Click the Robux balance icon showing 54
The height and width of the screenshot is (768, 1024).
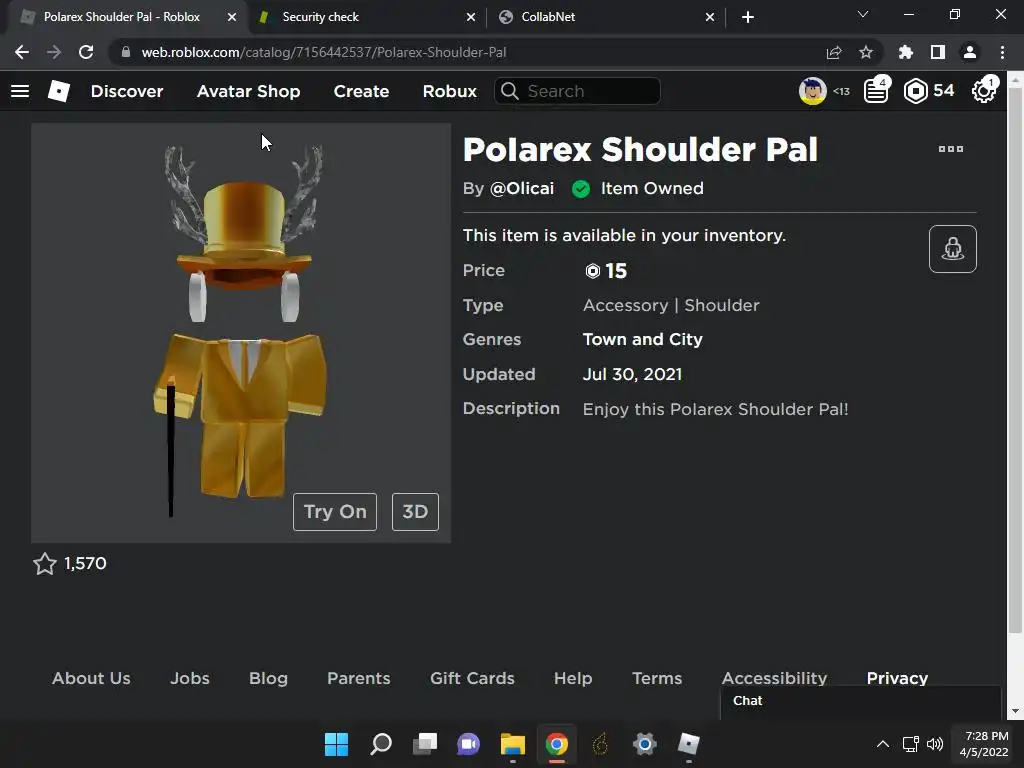point(916,91)
